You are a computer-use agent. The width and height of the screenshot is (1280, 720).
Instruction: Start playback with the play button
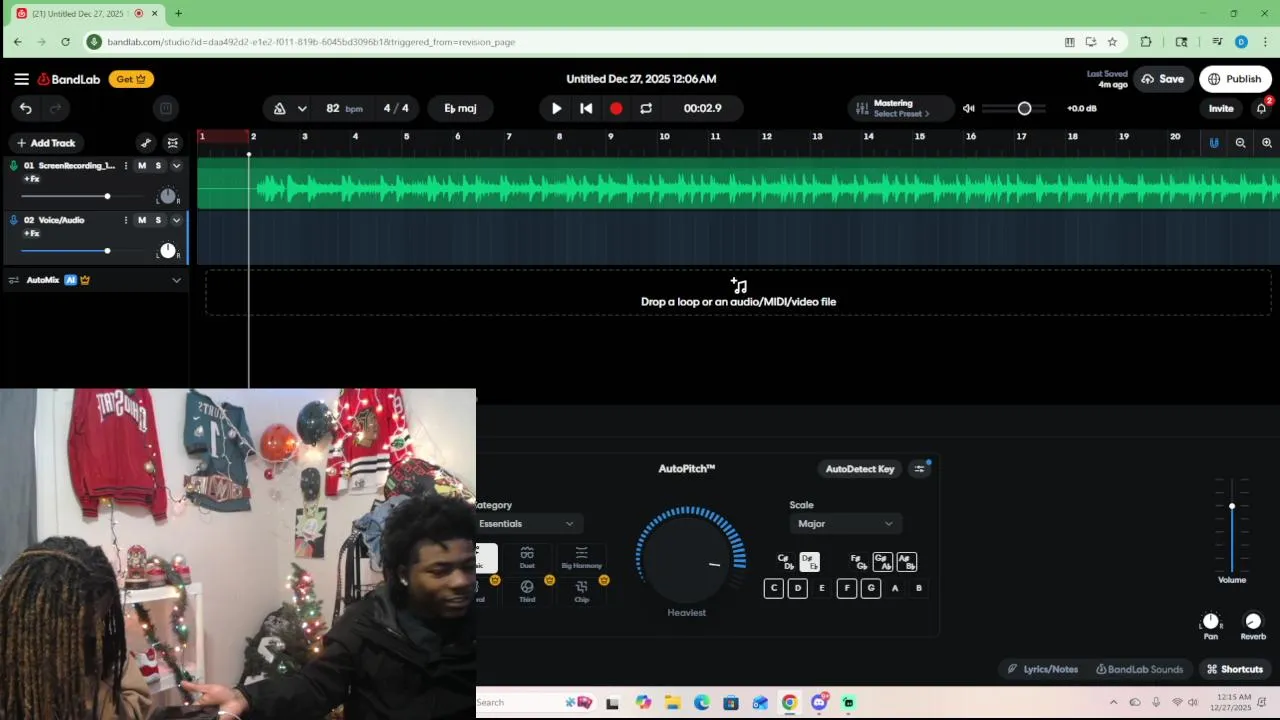pos(557,108)
